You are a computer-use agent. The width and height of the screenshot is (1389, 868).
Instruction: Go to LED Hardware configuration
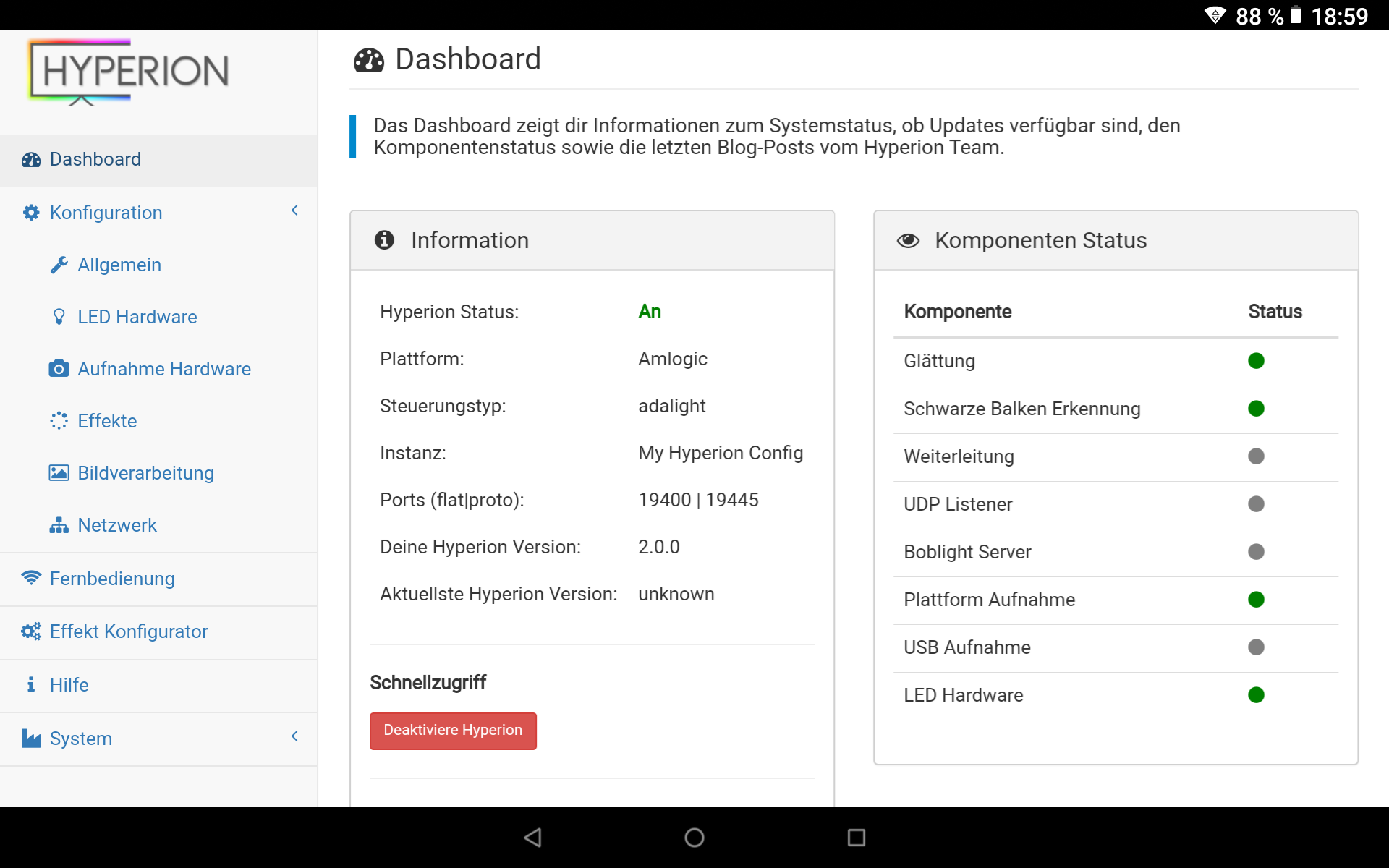[158, 317]
